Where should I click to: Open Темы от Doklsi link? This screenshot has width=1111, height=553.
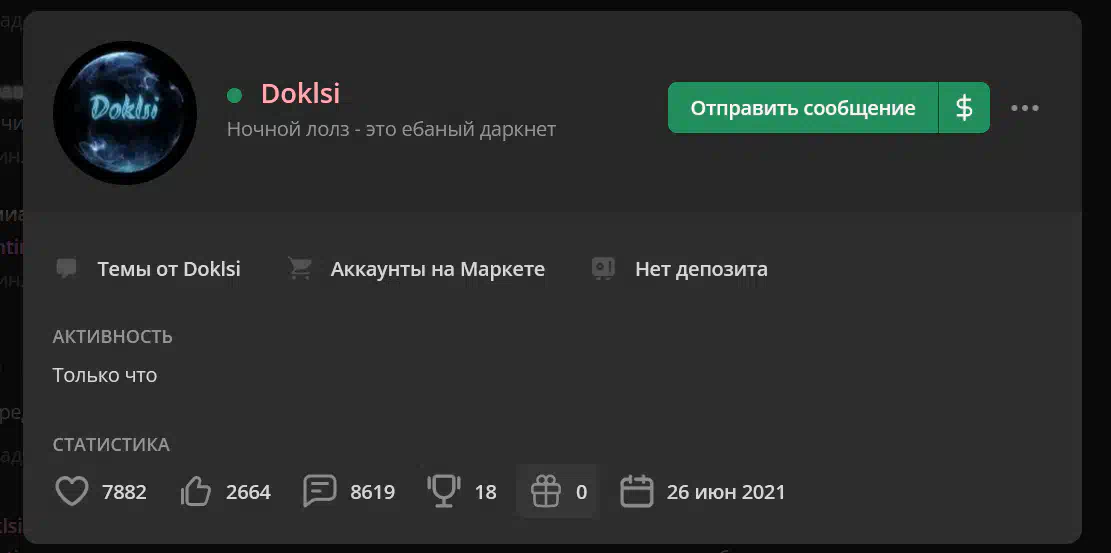click(x=169, y=269)
